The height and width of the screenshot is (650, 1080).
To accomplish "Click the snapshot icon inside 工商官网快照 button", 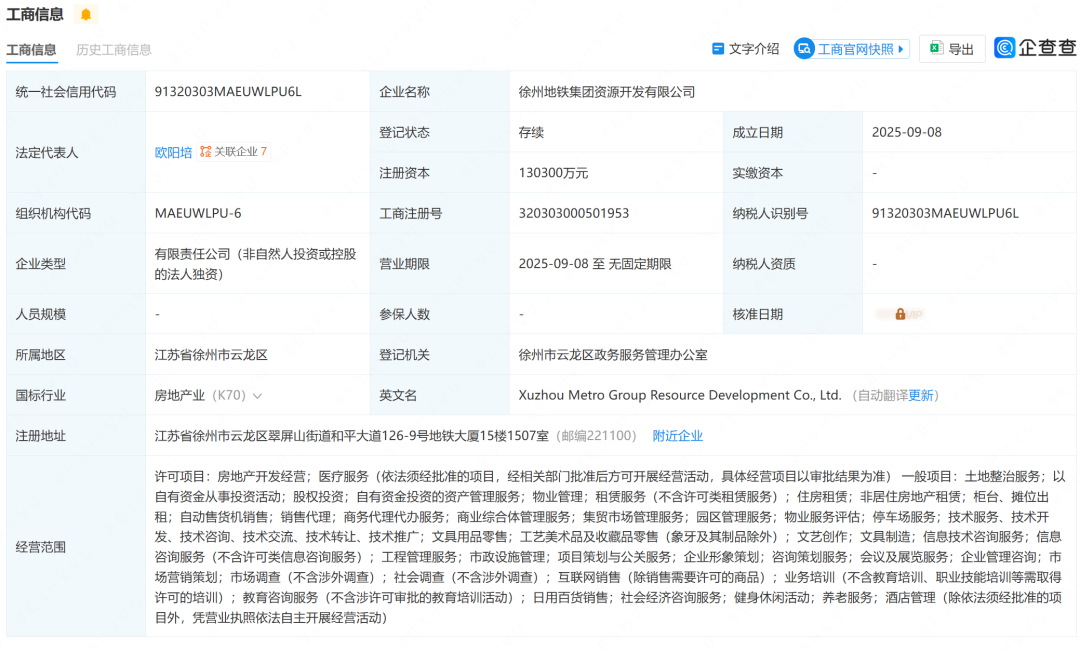I will [802, 48].
